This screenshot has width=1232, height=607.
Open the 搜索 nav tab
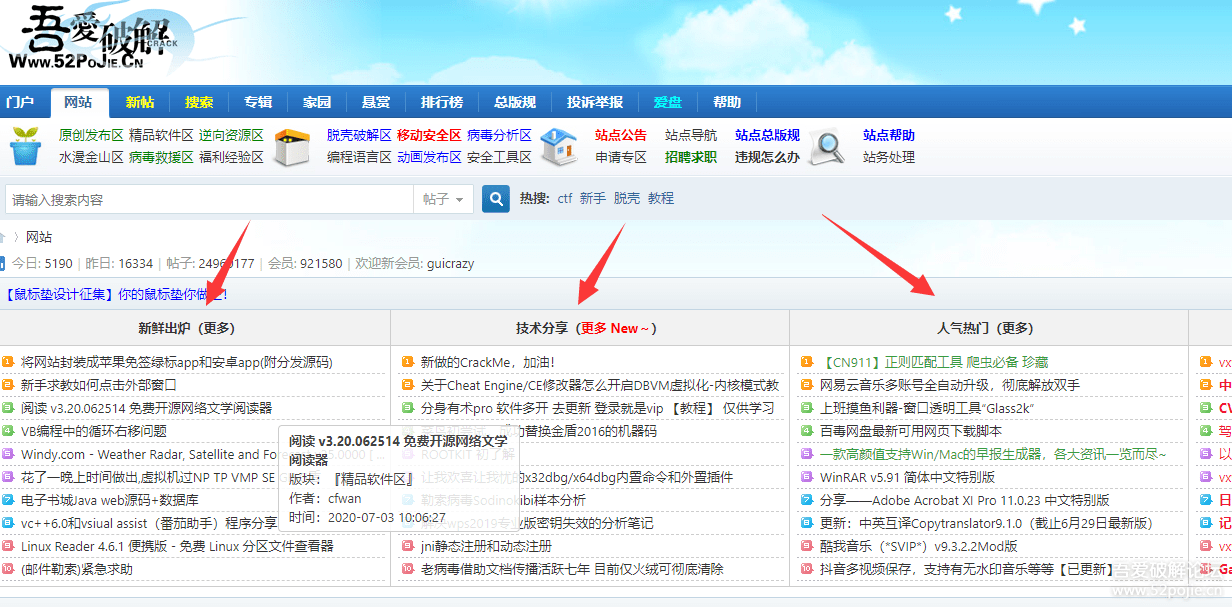tap(199, 102)
